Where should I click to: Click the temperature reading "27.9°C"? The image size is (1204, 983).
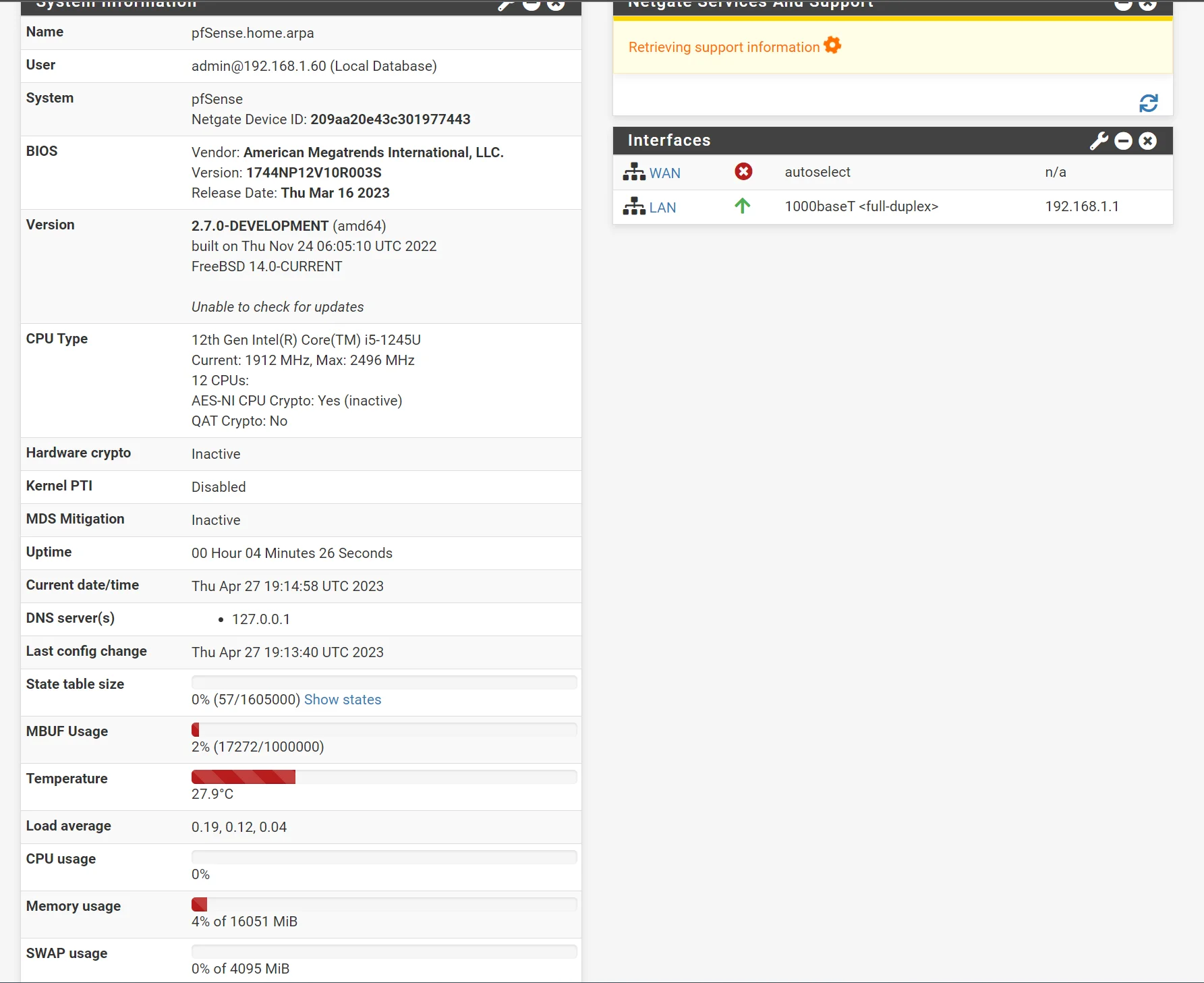[x=212, y=794]
